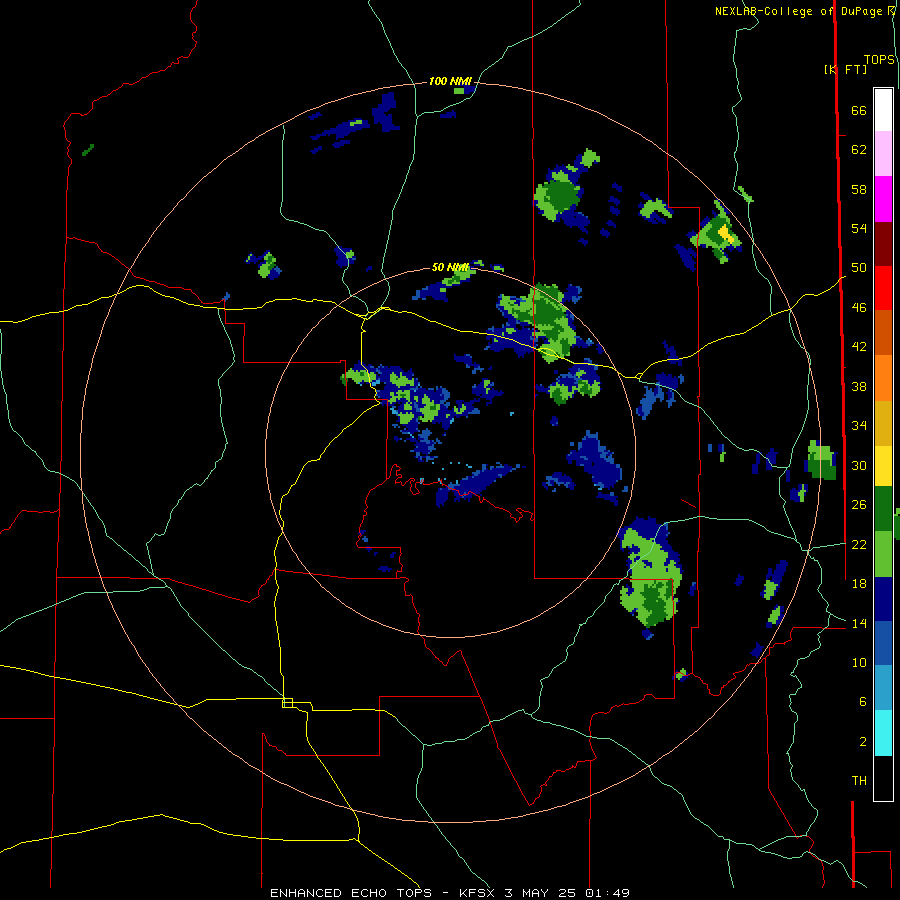
Task: Click the "14" legend value
Action: tap(859, 623)
